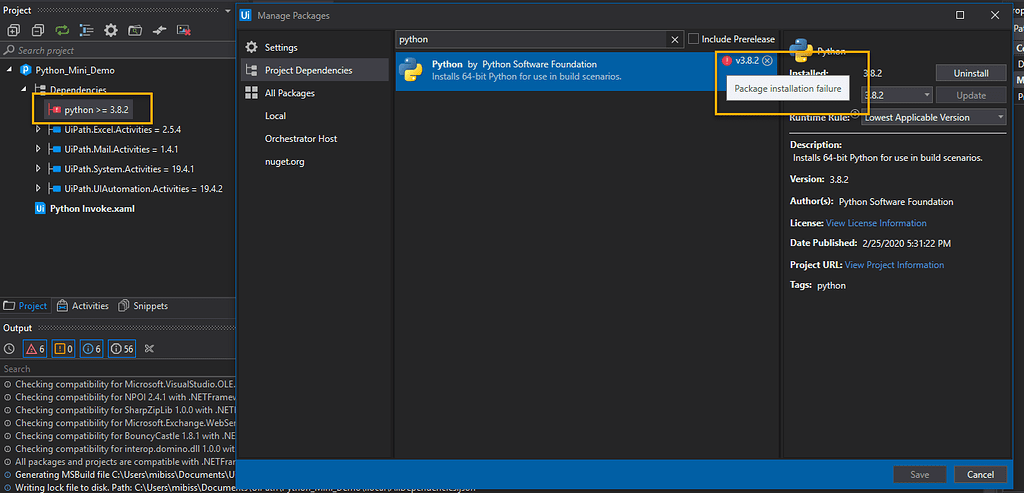Click Remove Unused Screenshots icon
Screen dimensions: 1024x493
(184, 30)
